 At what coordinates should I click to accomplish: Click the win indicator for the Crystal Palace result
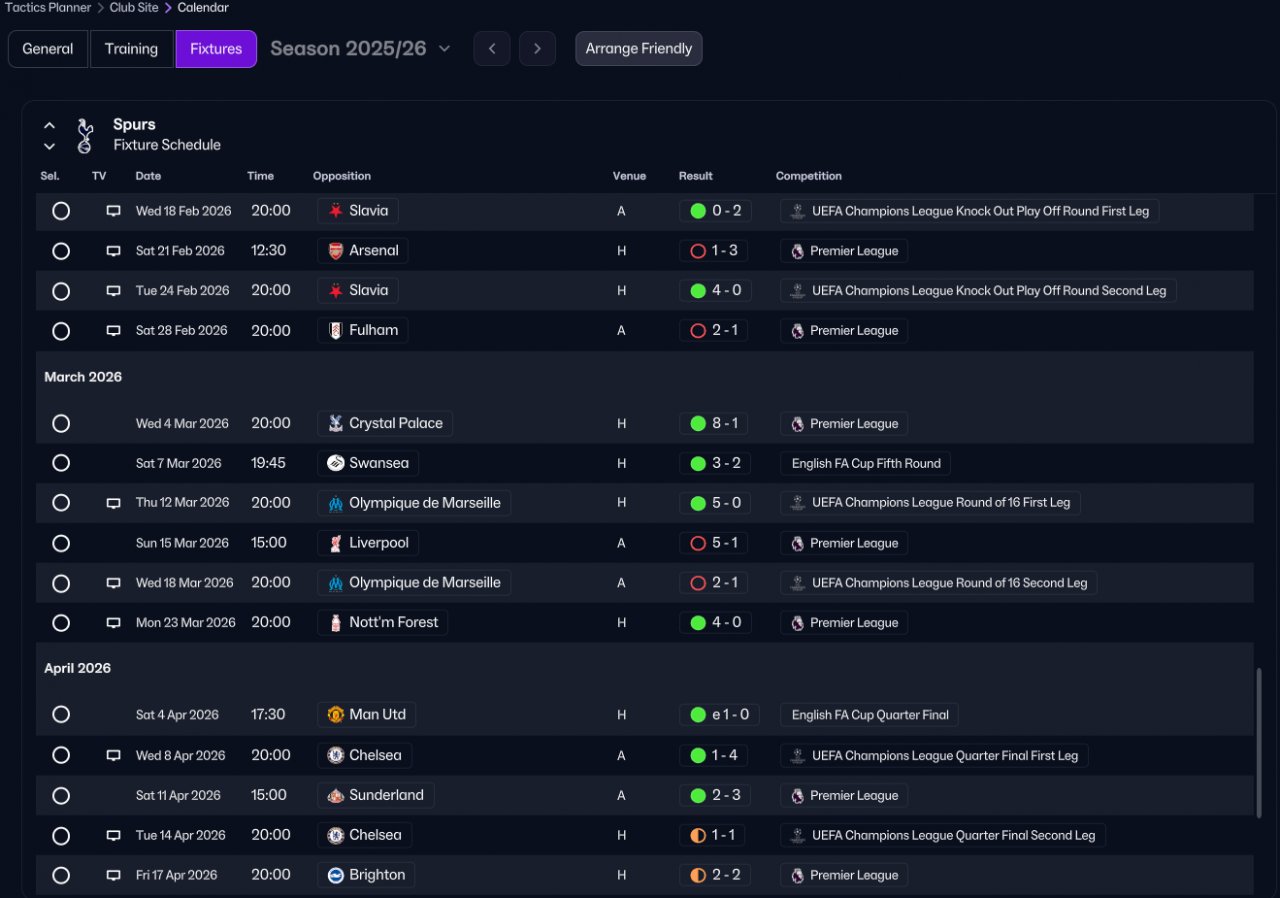[x=698, y=423]
